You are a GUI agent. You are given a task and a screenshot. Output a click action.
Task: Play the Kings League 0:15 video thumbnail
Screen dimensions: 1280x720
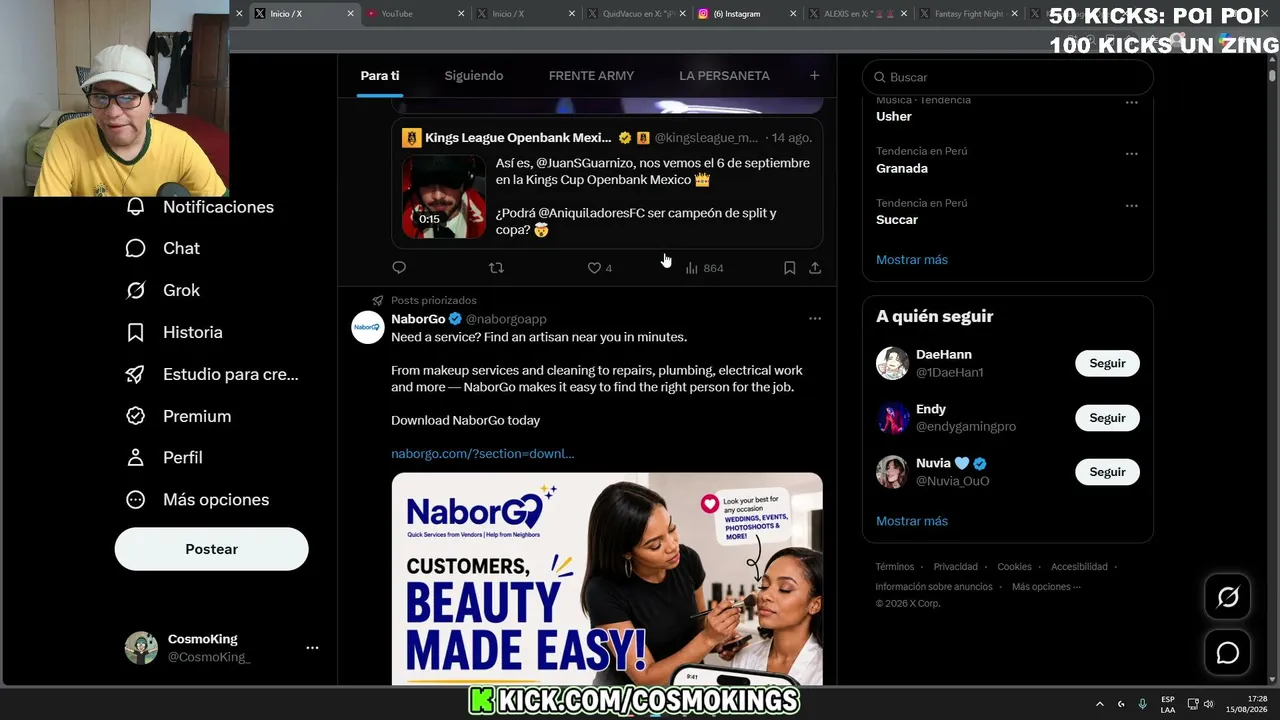[x=444, y=196]
